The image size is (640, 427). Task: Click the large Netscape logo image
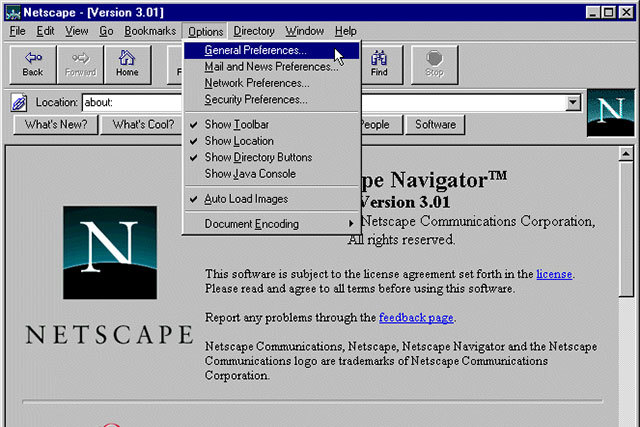110,253
